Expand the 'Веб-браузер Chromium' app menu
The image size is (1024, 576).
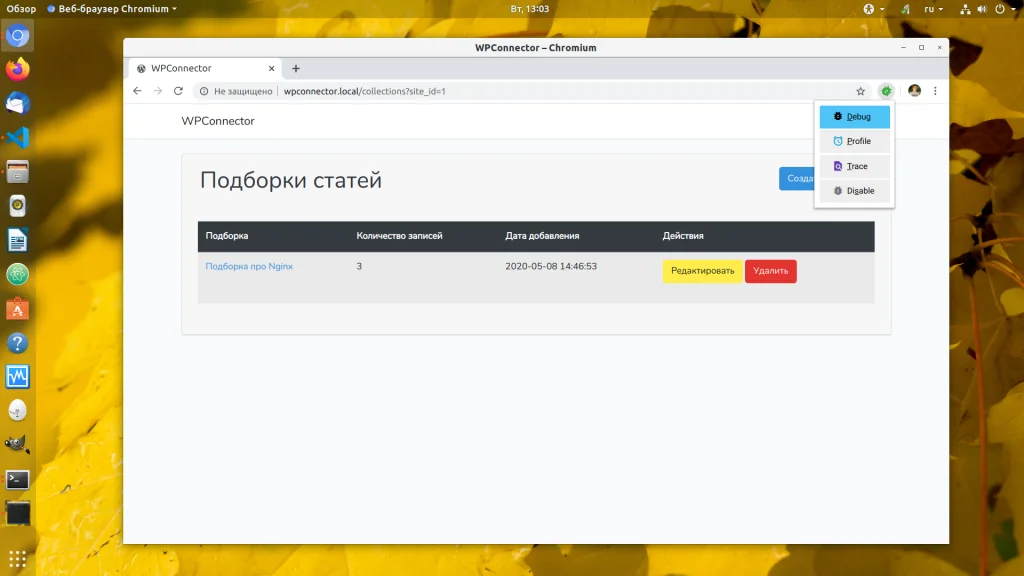coord(112,9)
